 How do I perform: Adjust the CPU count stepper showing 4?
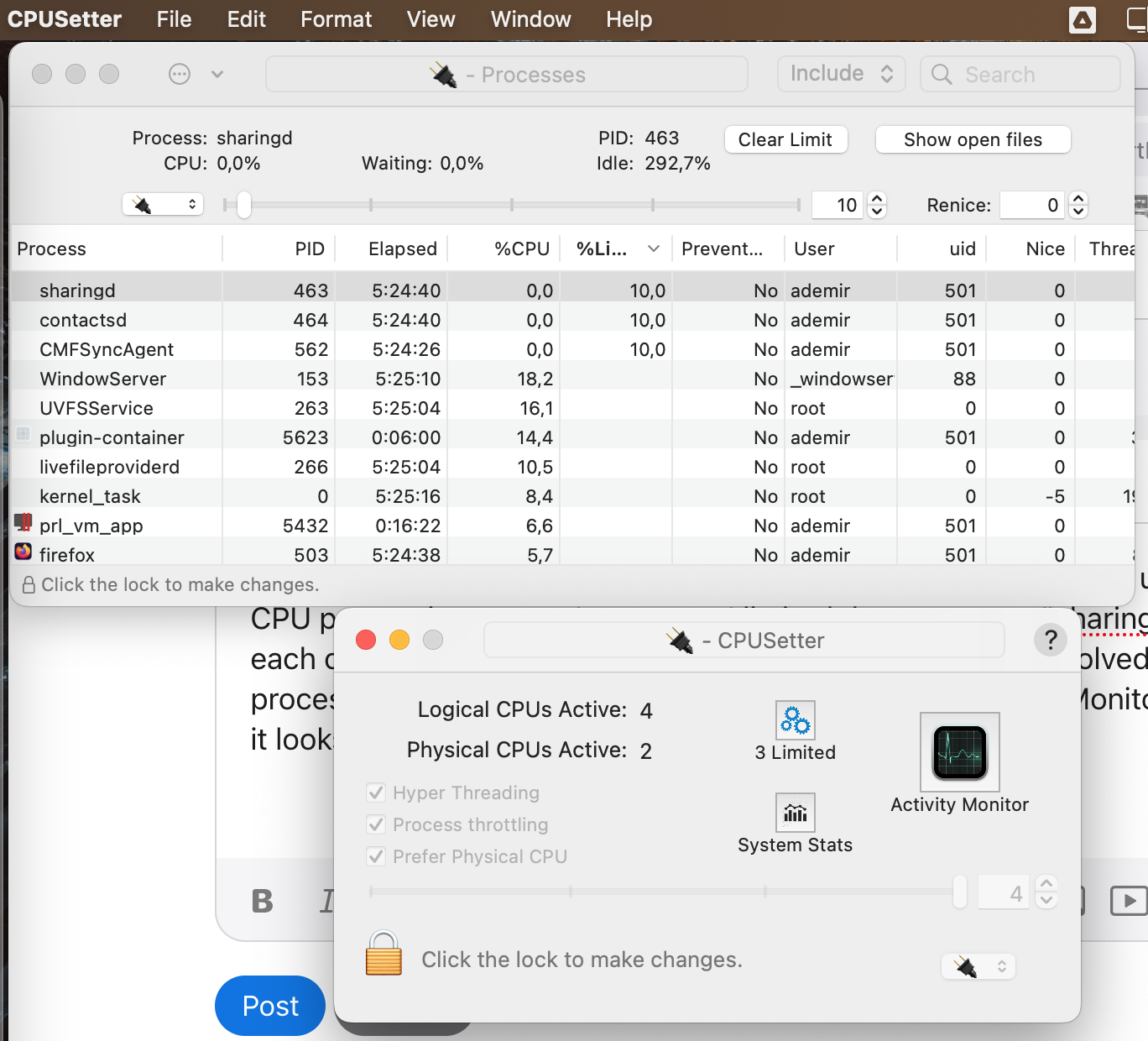1046,892
